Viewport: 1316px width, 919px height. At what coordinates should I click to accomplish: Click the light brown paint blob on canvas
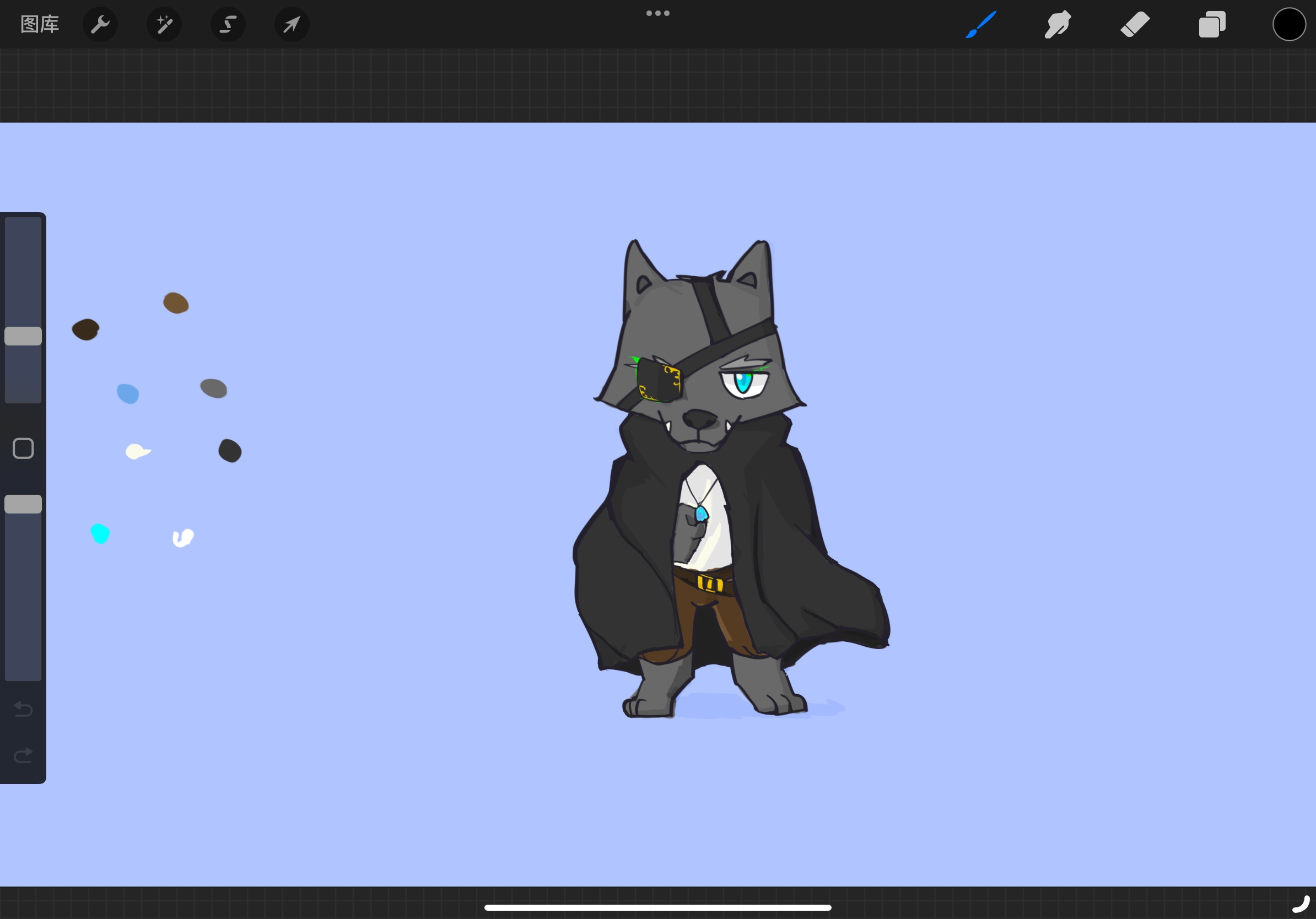point(176,302)
